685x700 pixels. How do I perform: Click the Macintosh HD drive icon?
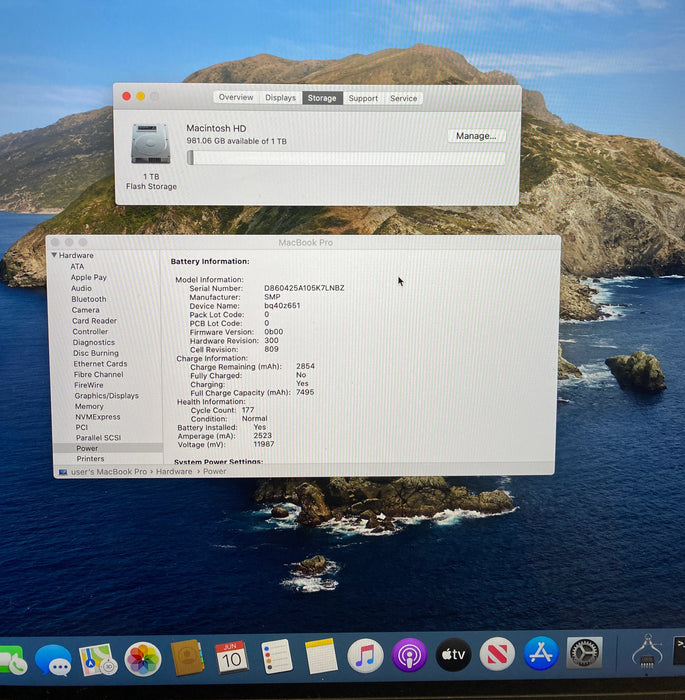[x=150, y=144]
